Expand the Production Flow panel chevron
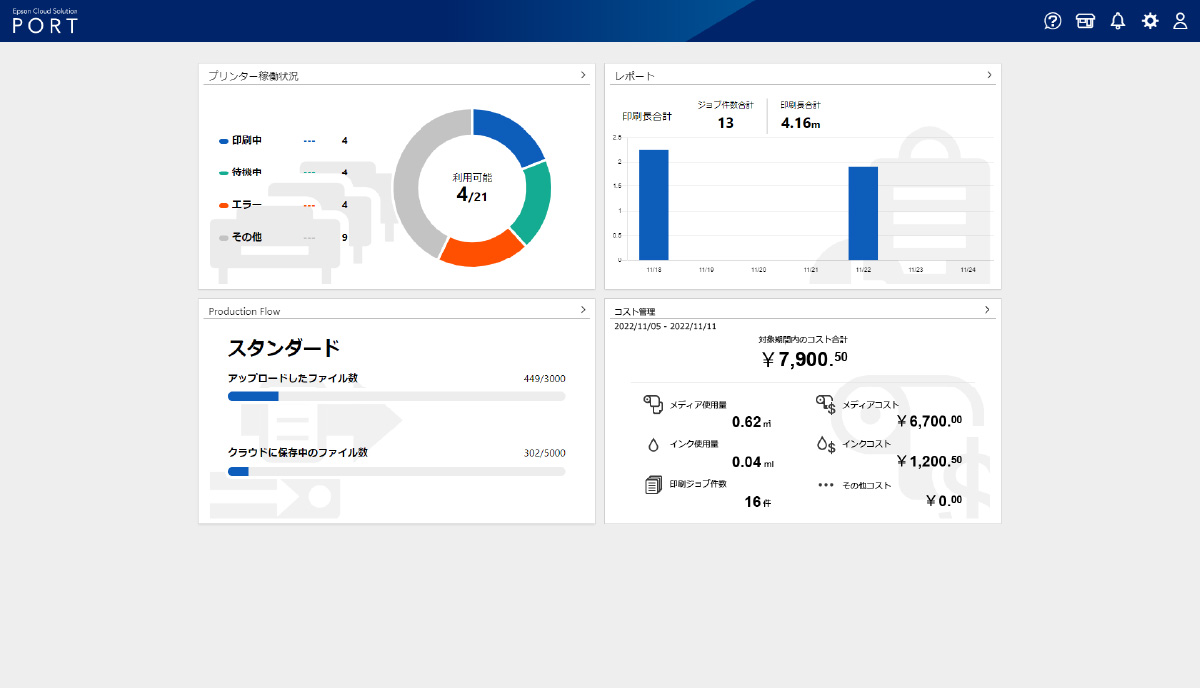This screenshot has height=688, width=1200. (x=583, y=310)
